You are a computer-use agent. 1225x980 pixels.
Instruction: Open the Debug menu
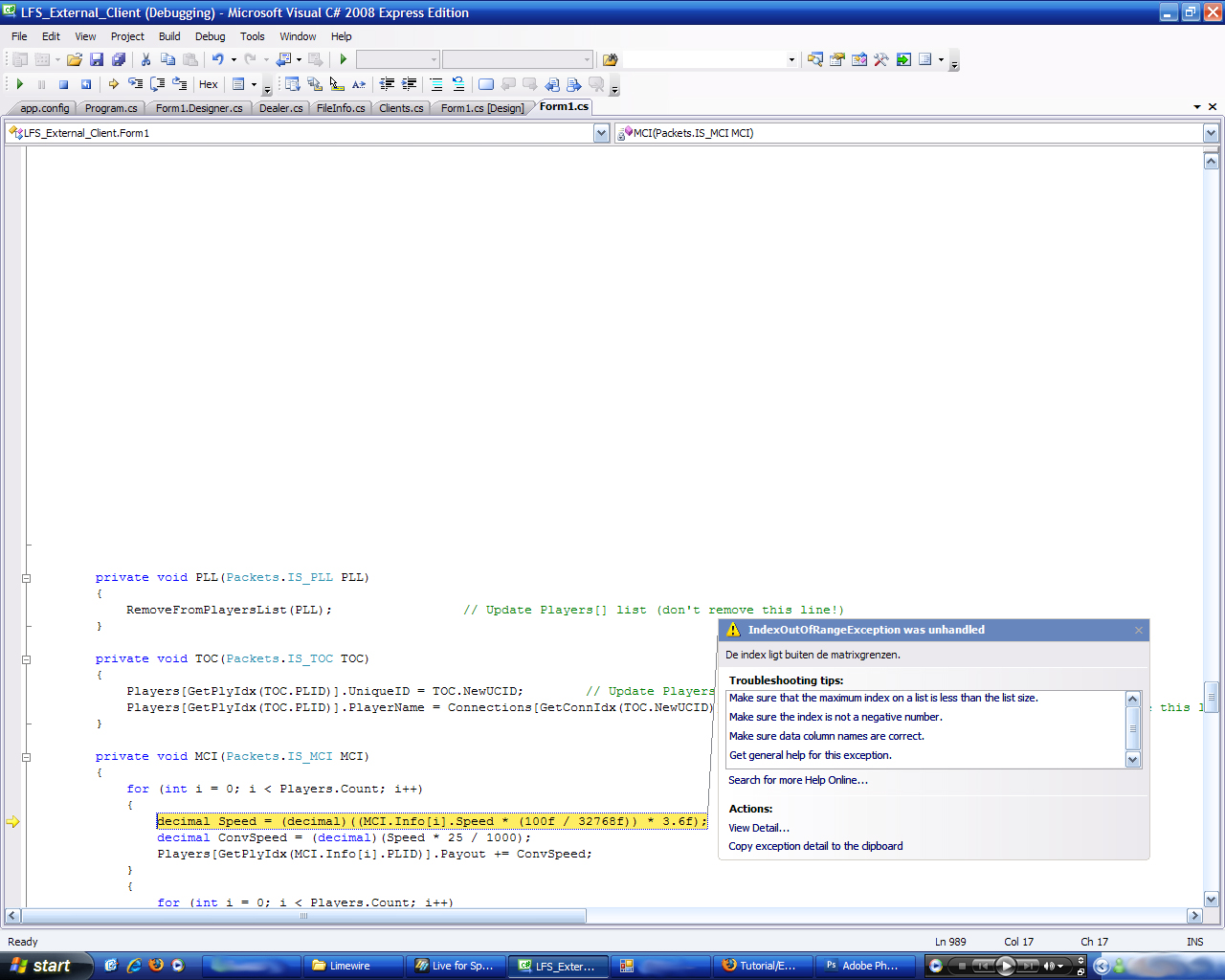pos(211,36)
